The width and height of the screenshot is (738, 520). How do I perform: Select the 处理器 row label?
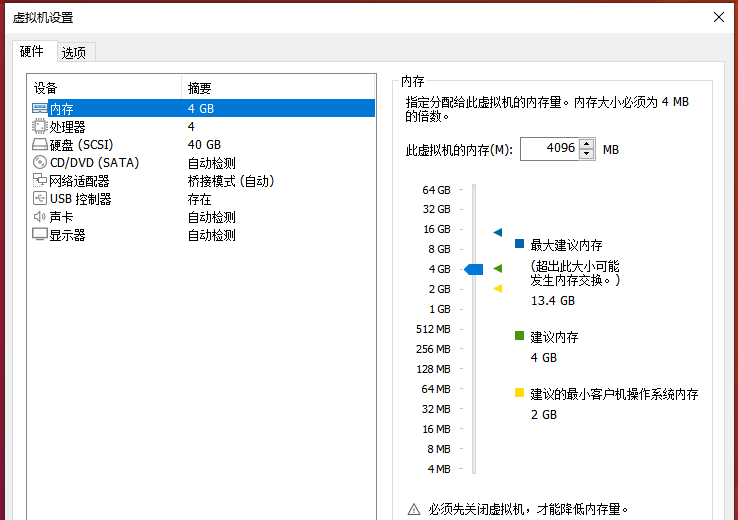click(67, 127)
